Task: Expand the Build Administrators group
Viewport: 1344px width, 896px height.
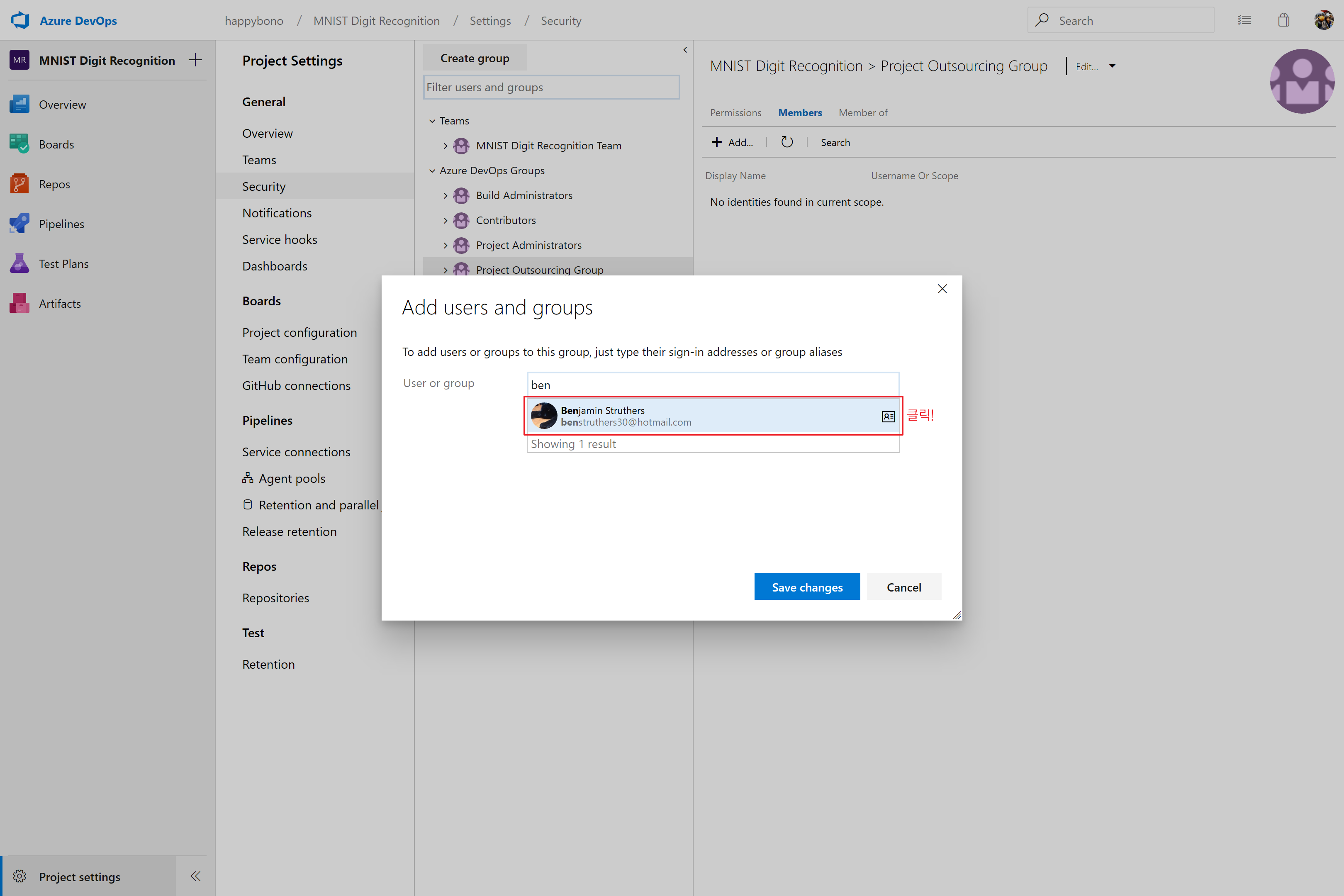Action: 446,195
